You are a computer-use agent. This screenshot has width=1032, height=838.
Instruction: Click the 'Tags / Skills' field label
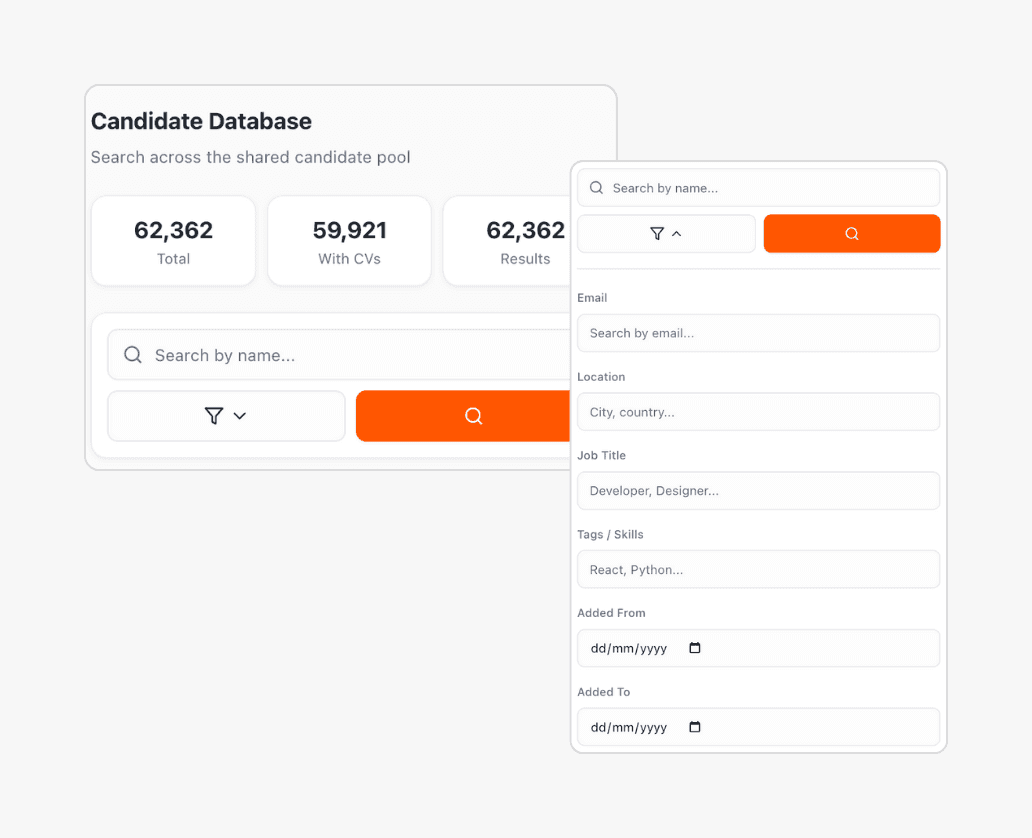tap(610, 534)
